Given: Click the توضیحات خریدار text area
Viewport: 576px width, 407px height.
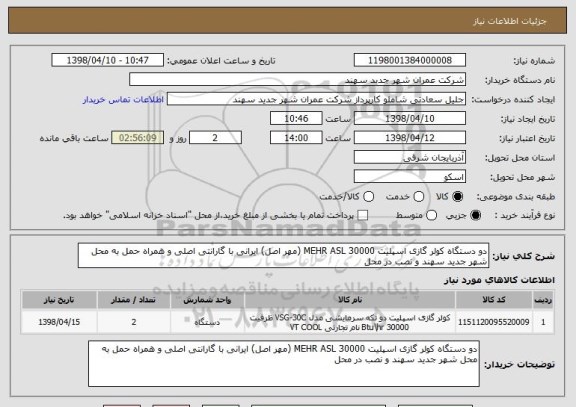Looking at the screenshot, I should [x=284, y=364].
